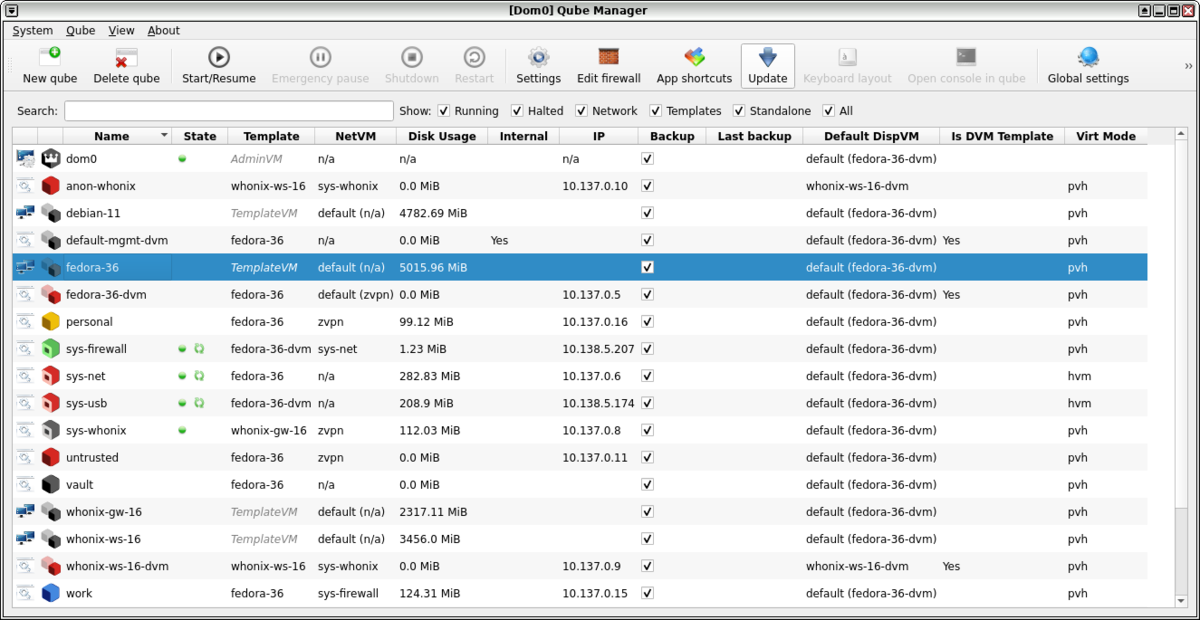Sort by Name column header arrow
Viewport: 1200px width, 620px height.
tap(164, 136)
